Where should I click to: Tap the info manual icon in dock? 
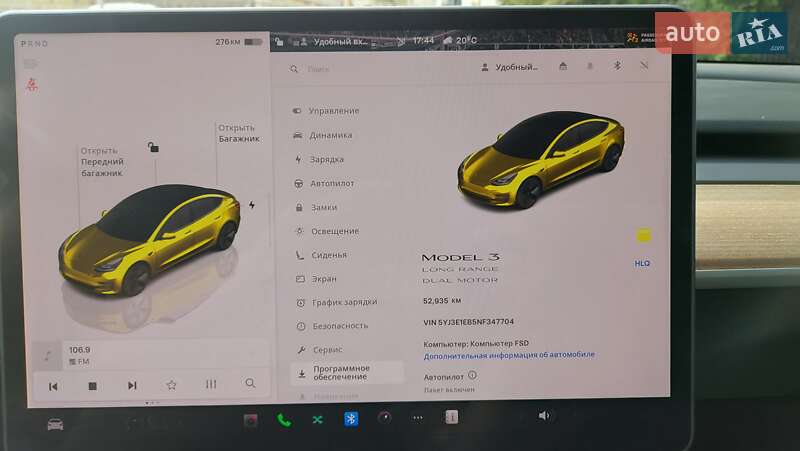point(452,417)
